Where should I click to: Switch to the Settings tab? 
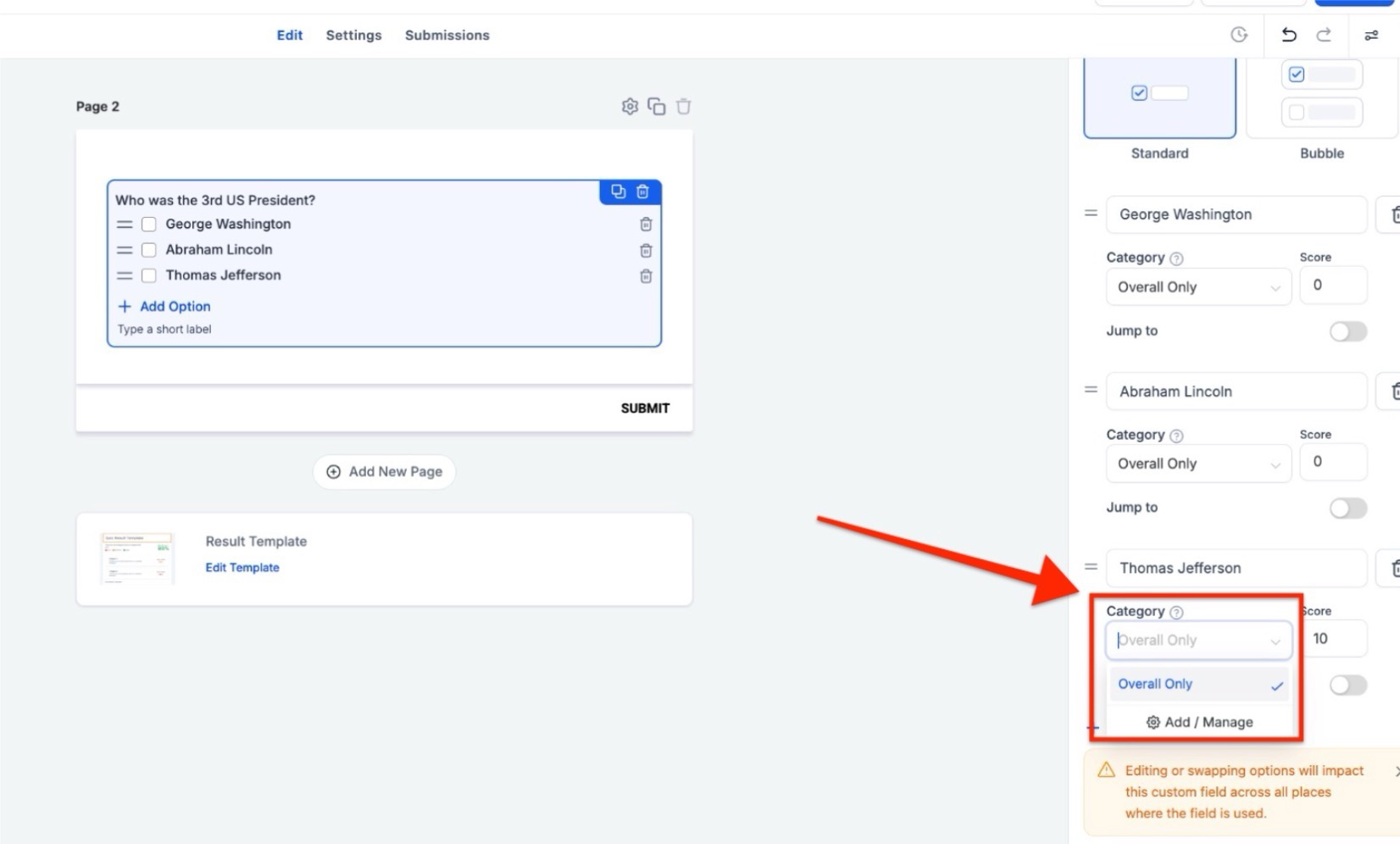353,36
